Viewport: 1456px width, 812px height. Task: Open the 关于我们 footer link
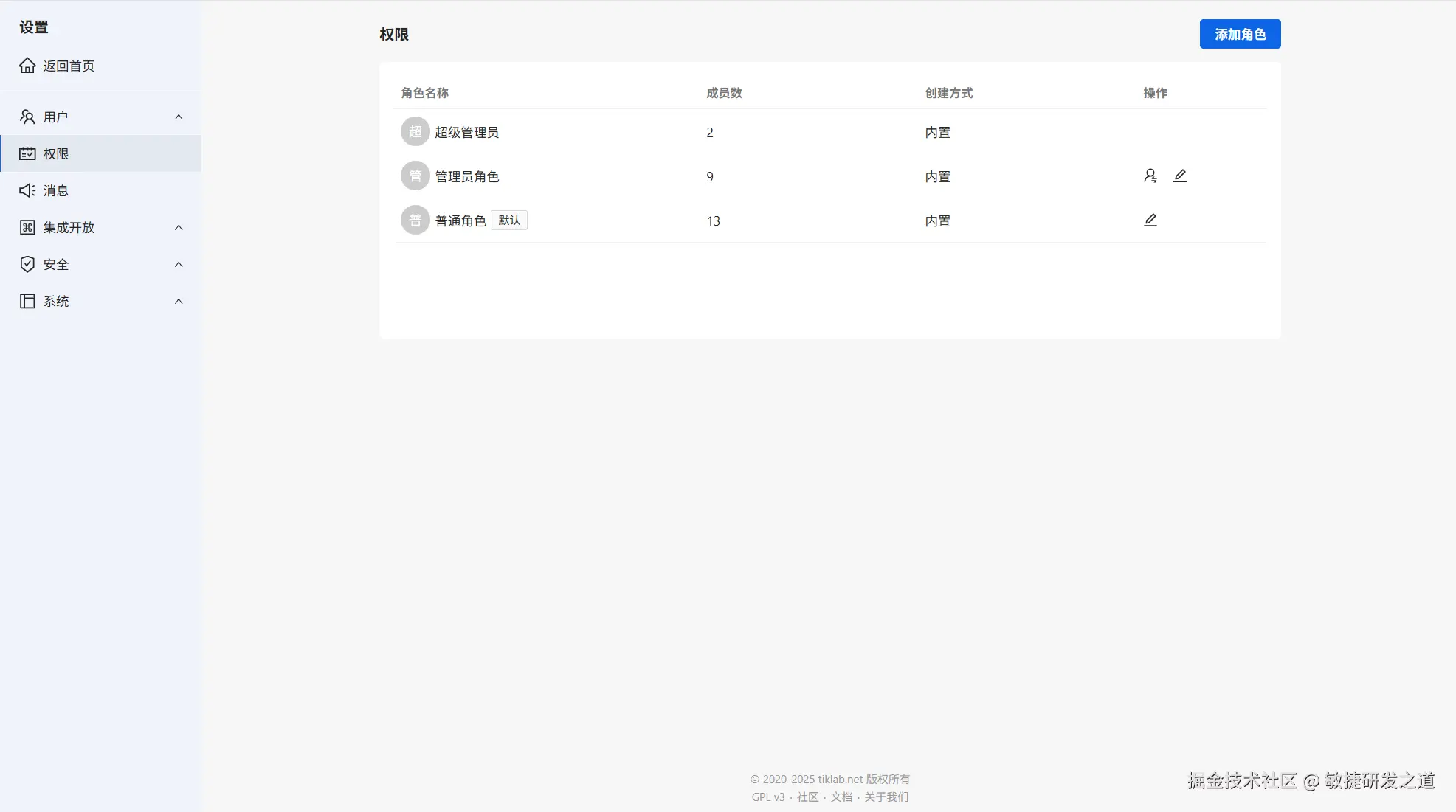[x=886, y=797]
